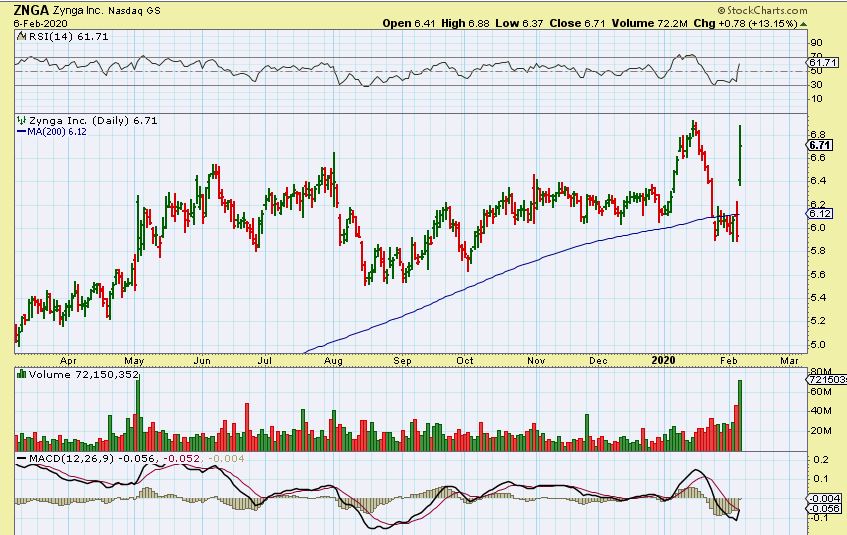Click the Apr label on the date axis
This screenshot has height=535, width=847.
tap(68, 361)
